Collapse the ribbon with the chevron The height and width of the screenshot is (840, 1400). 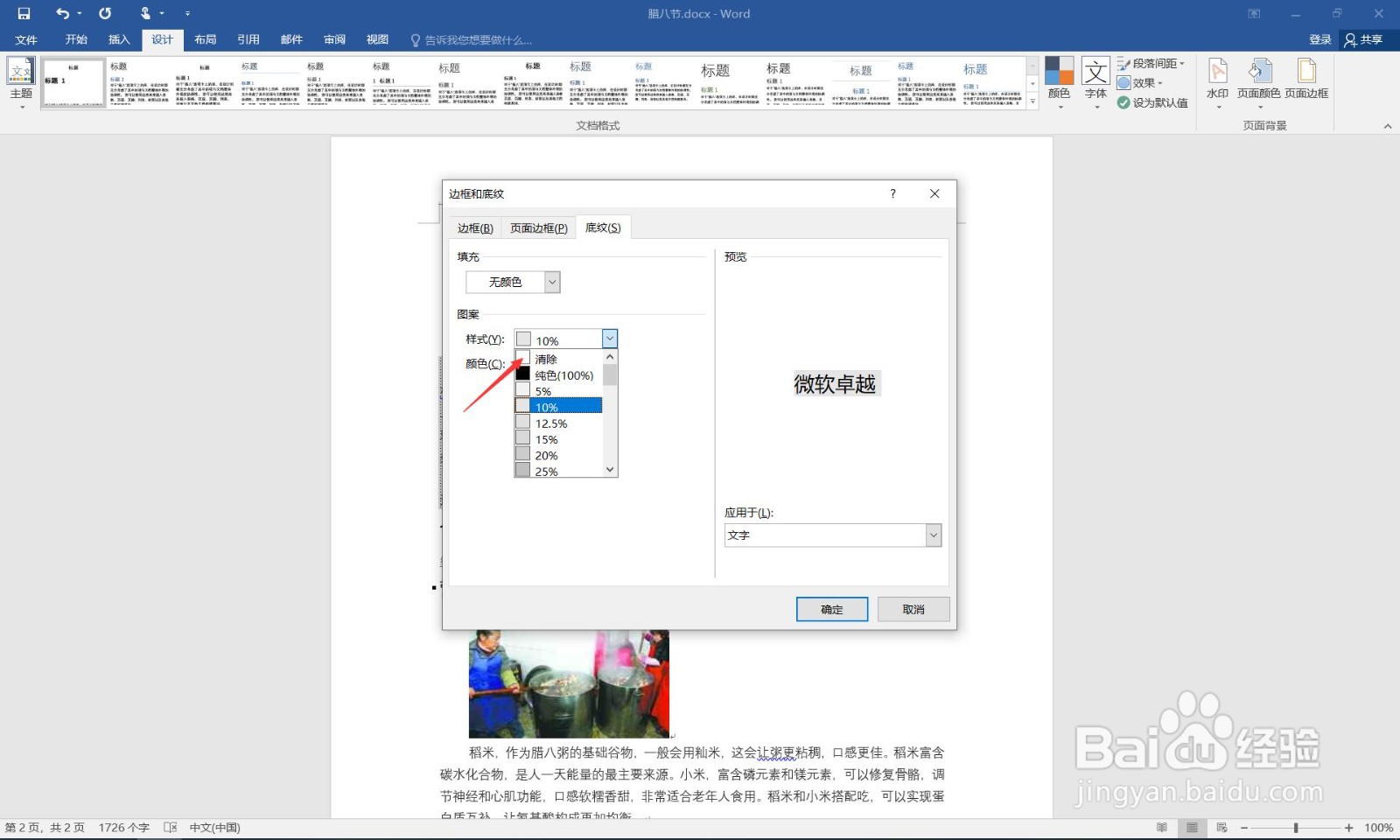tap(1387, 126)
